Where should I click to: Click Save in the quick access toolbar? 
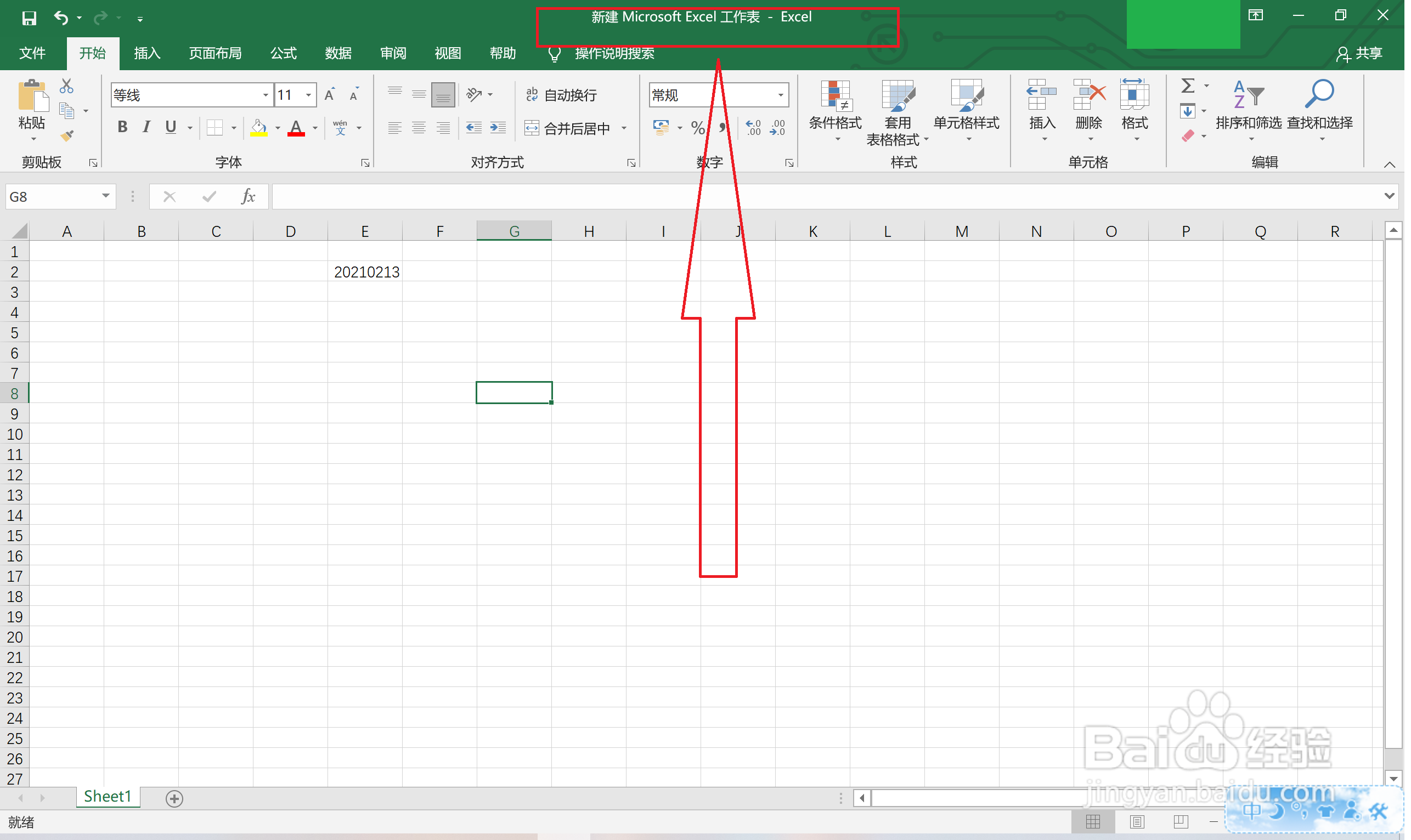[x=29, y=18]
